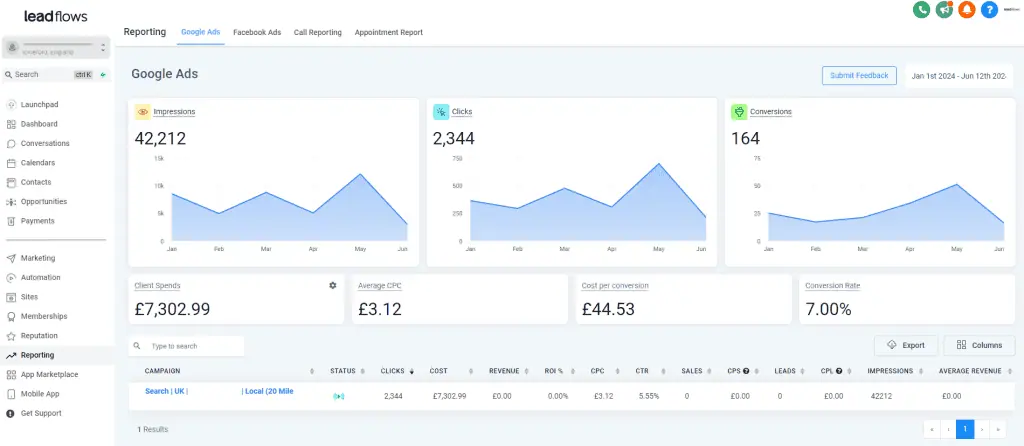Click the green phone icon in header
The width and height of the screenshot is (1024, 446).
[921, 9]
